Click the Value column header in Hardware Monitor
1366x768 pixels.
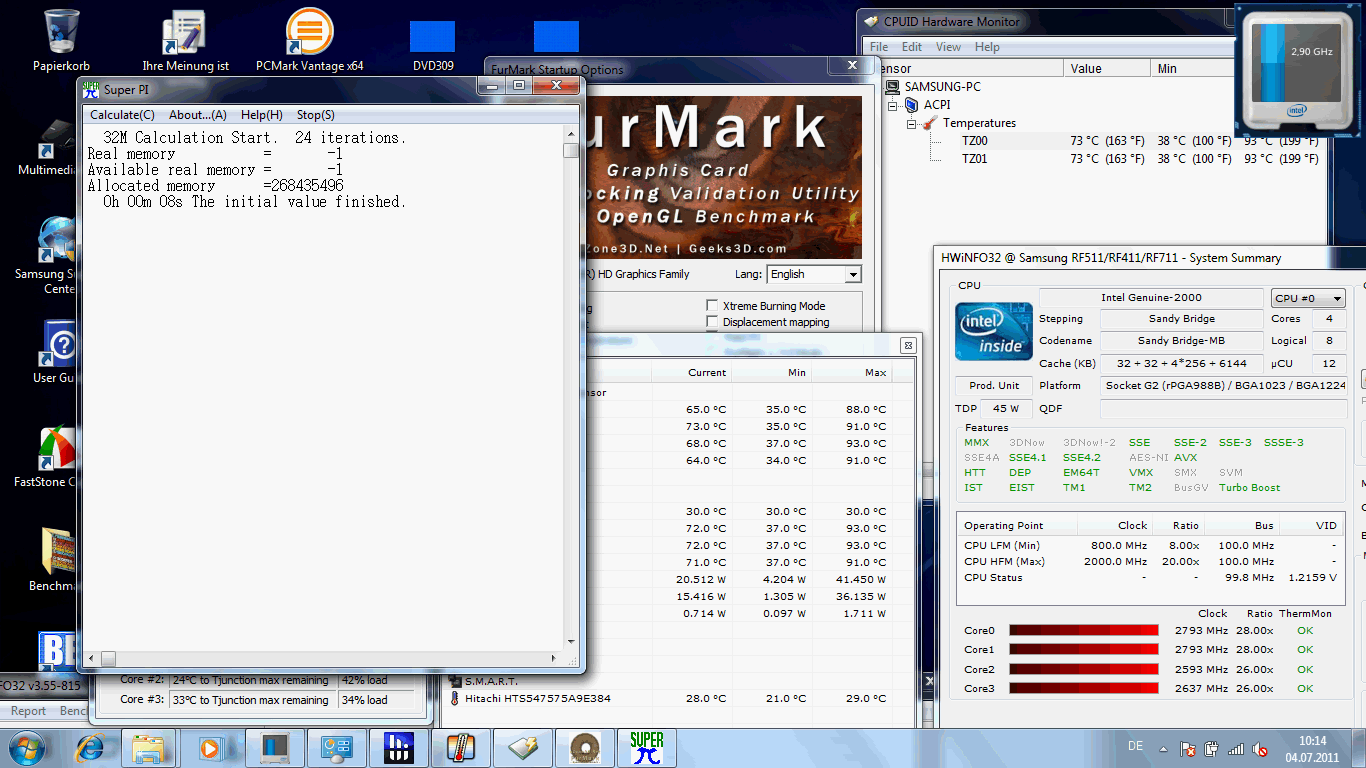tap(1106, 68)
